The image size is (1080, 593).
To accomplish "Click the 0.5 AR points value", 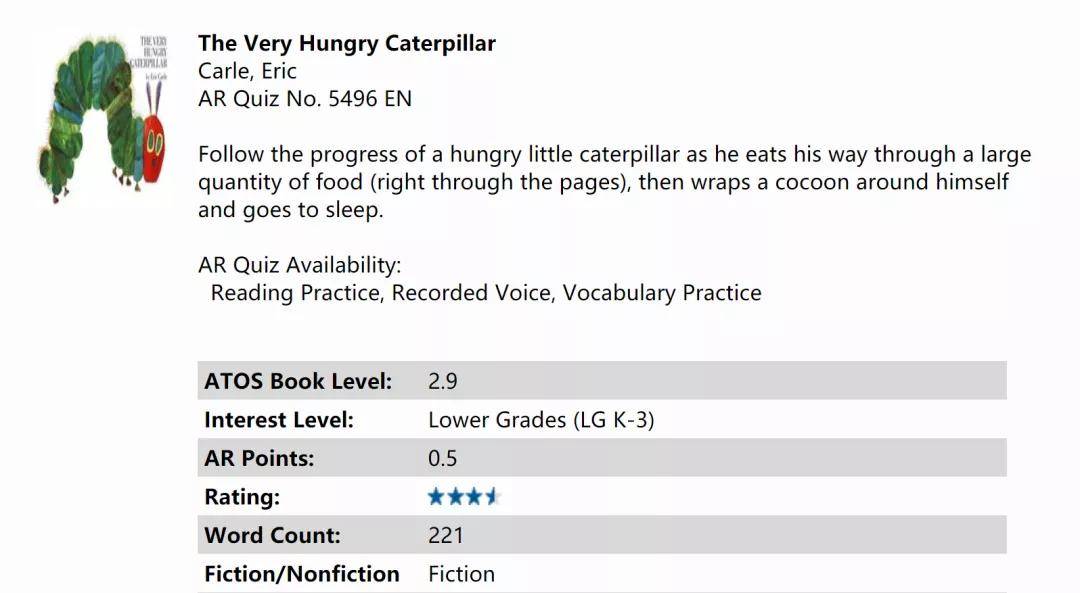I will 442,458.
